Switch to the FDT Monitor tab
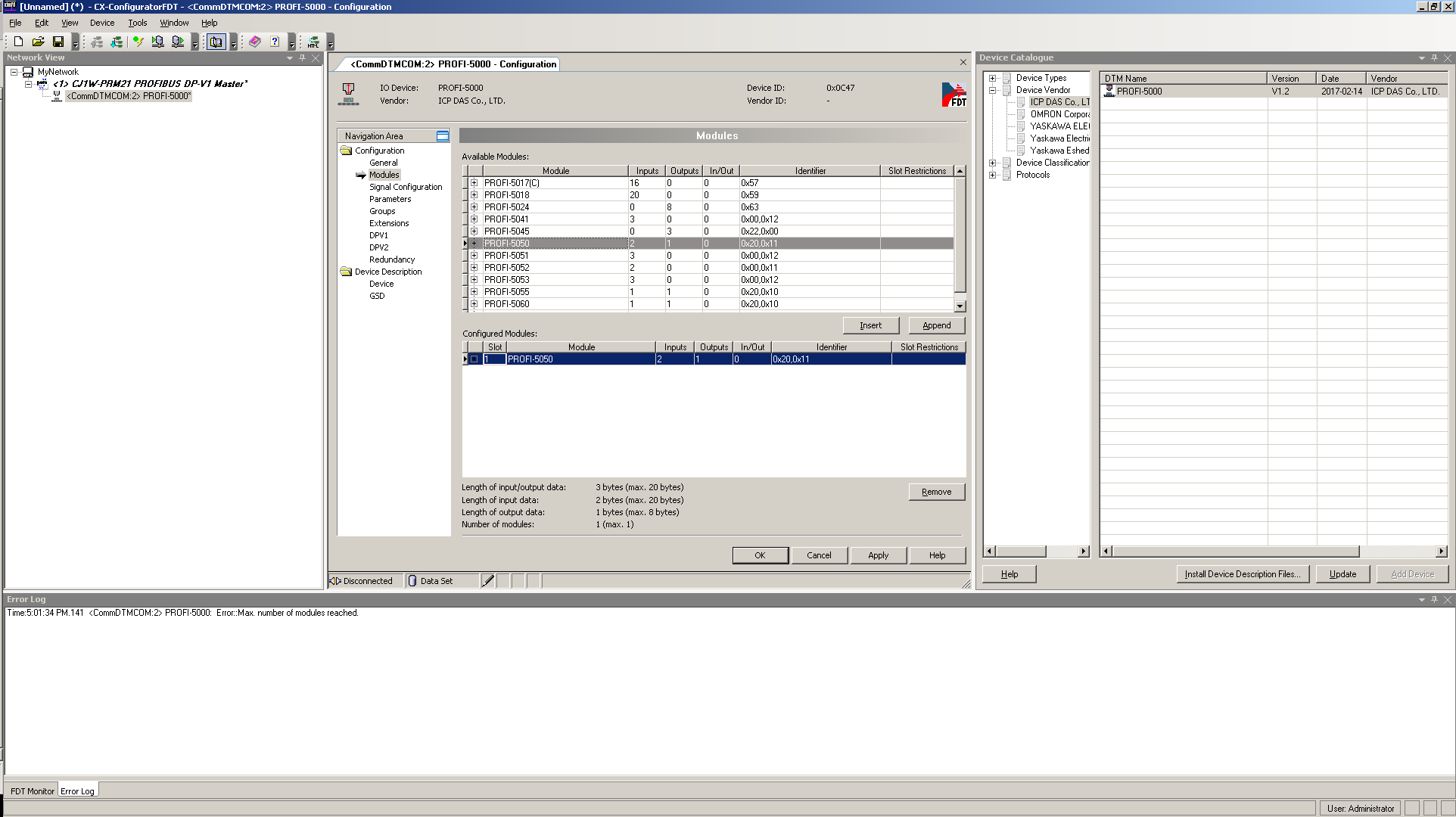The width and height of the screenshot is (1456, 817). pos(32,791)
